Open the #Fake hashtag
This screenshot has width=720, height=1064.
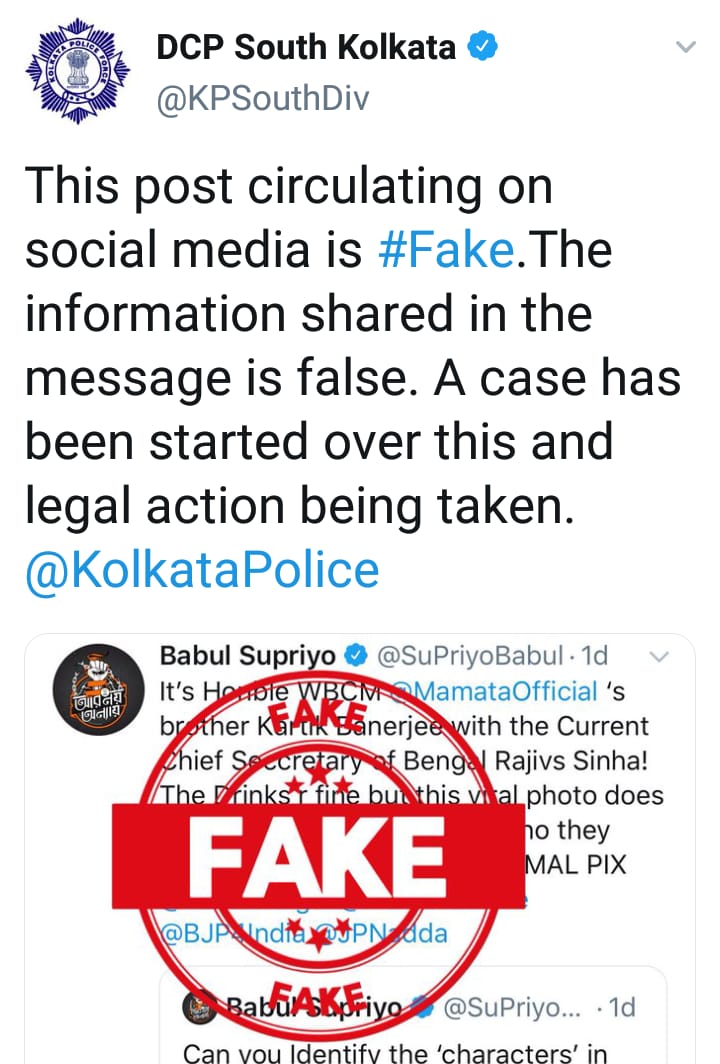[447, 251]
